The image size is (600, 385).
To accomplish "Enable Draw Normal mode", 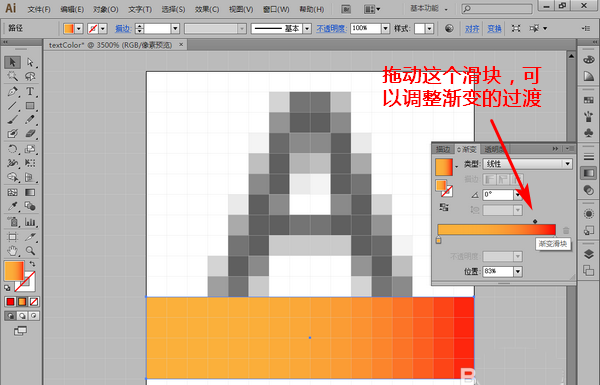I will [10, 316].
